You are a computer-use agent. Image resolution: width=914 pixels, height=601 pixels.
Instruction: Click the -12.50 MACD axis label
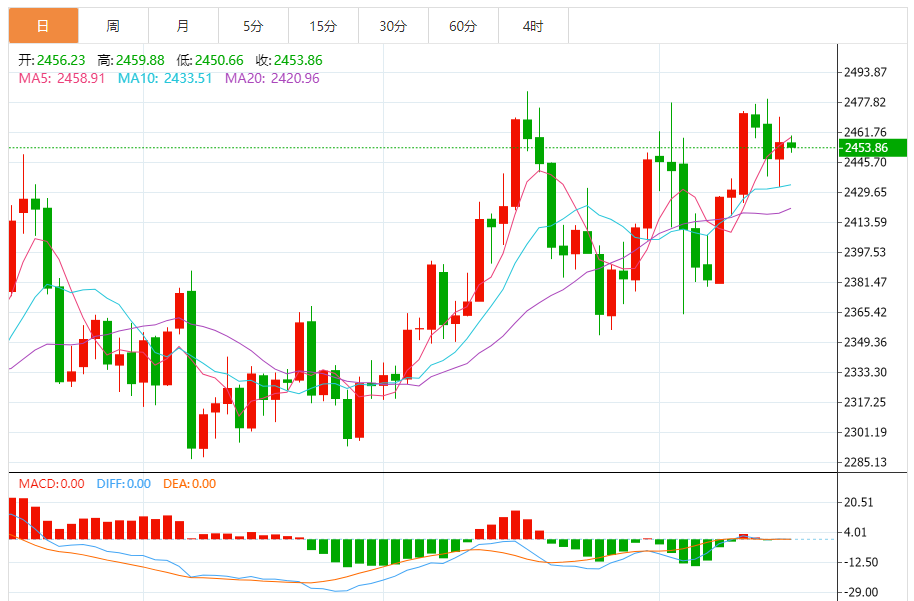tap(861, 563)
